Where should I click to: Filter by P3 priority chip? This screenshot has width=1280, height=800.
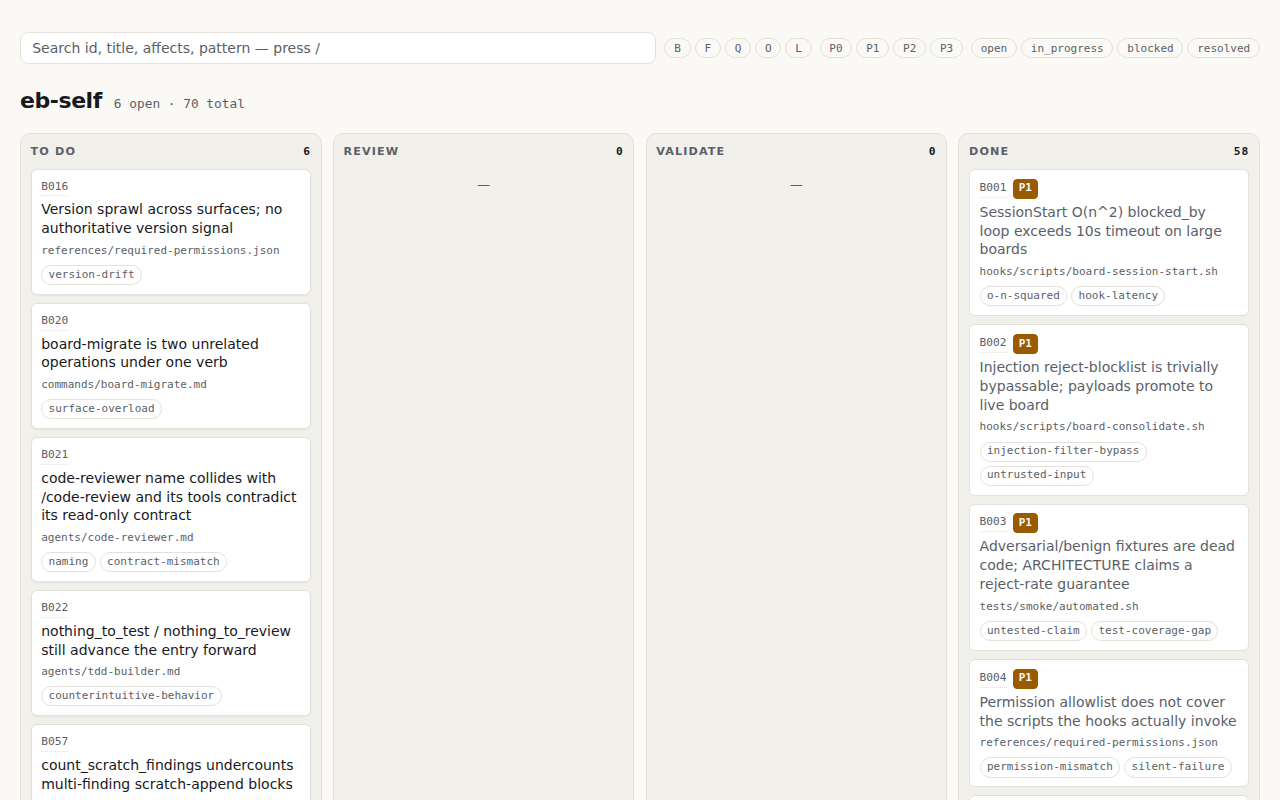(947, 48)
